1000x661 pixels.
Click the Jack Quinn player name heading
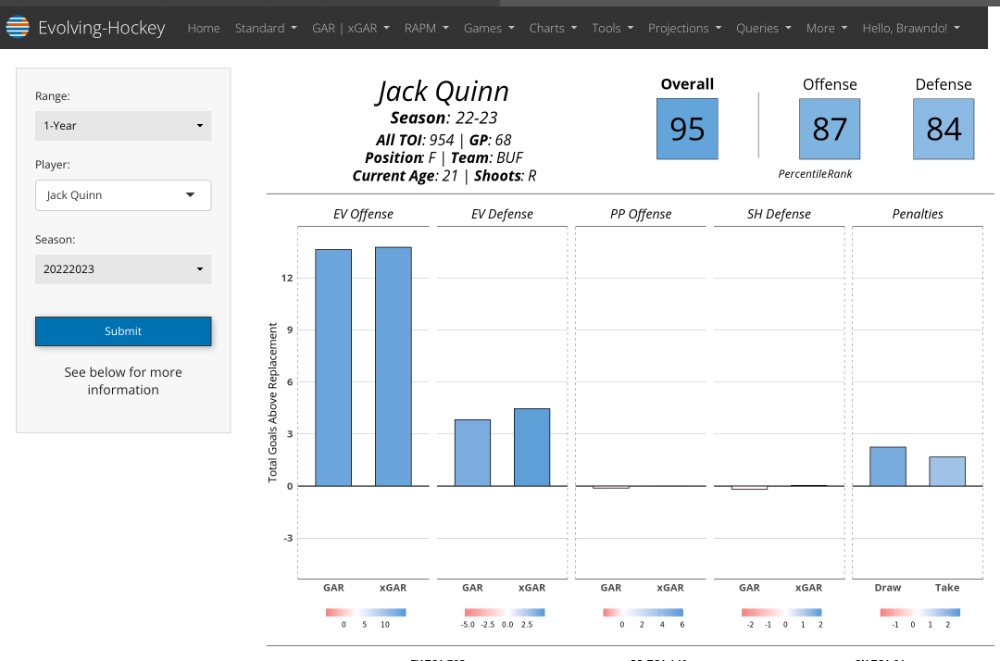[443, 93]
